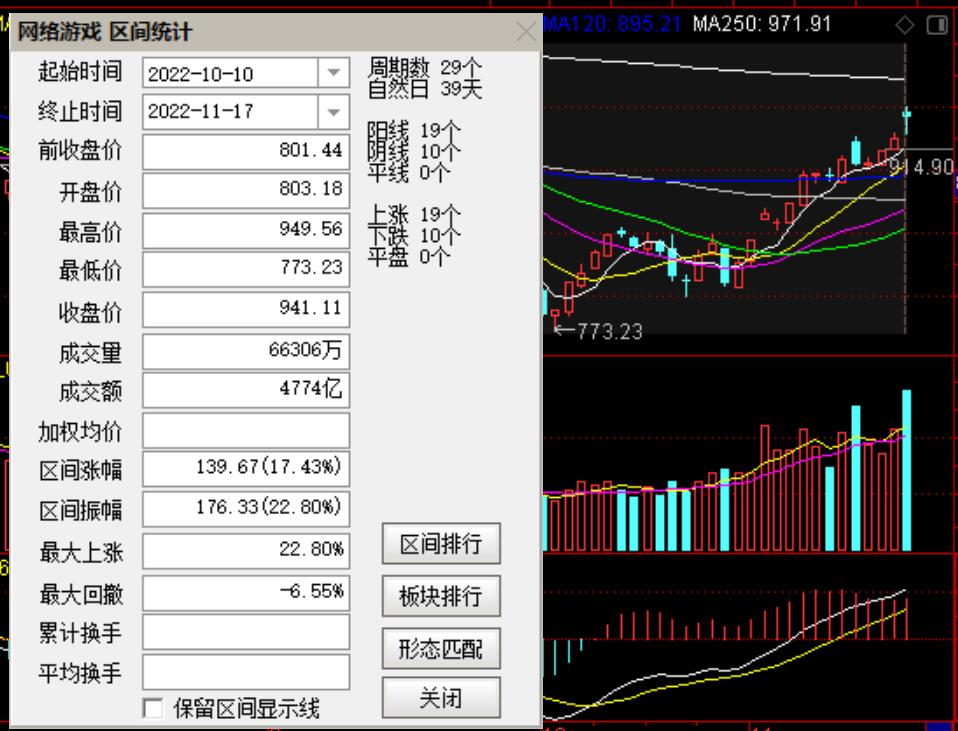
Task: Click the 最高价 value 949.56
Action: click(246, 230)
